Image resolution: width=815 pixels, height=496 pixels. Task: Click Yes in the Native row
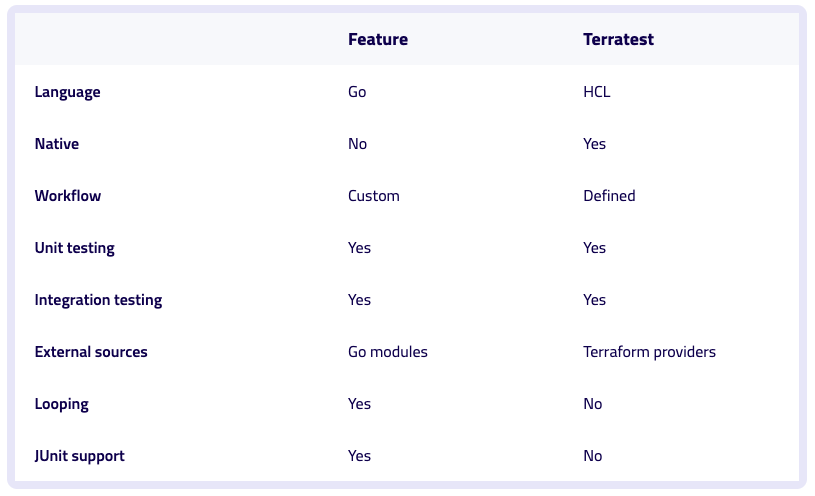point(594,144)
